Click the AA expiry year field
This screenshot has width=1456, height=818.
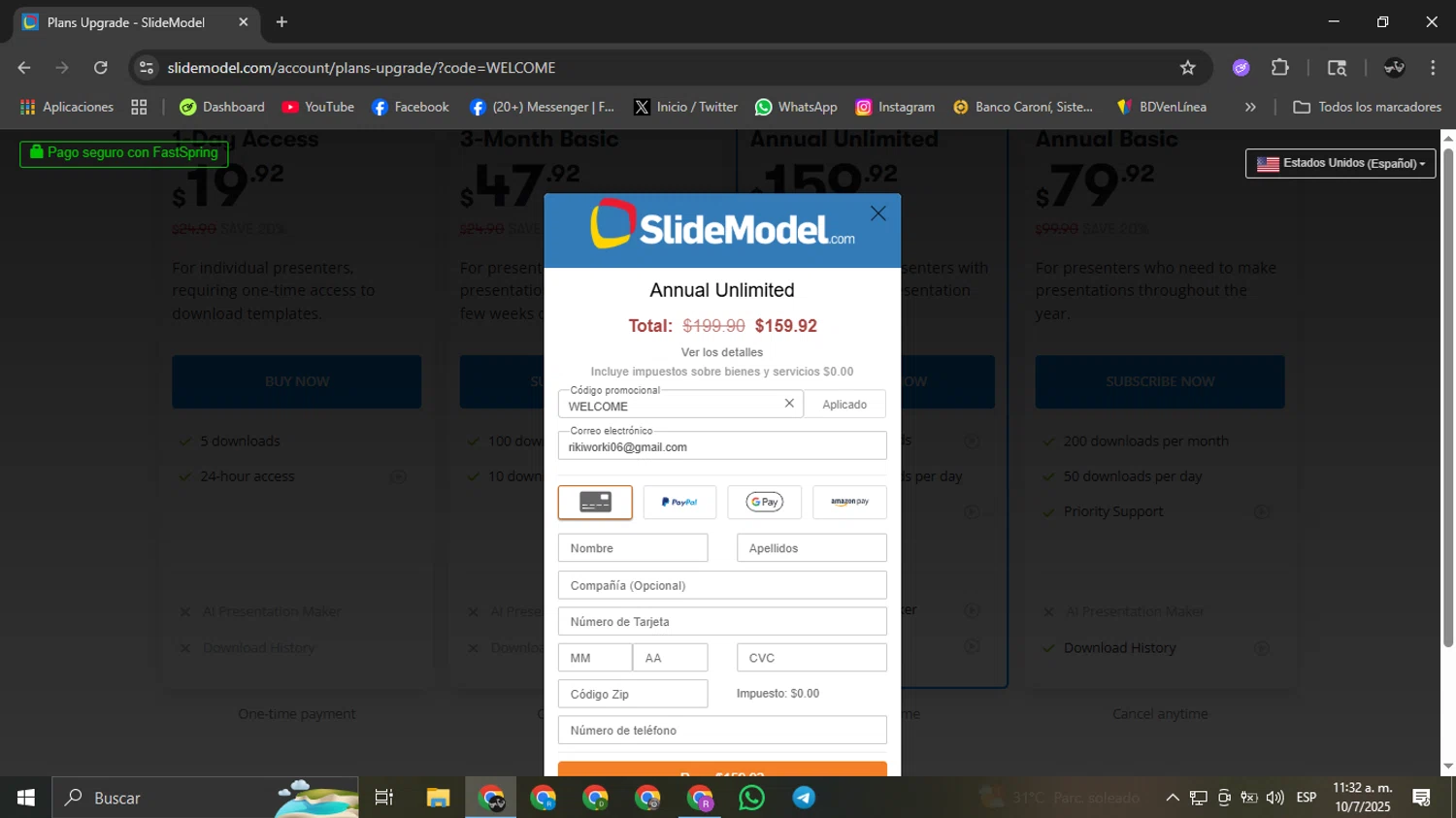671,658
